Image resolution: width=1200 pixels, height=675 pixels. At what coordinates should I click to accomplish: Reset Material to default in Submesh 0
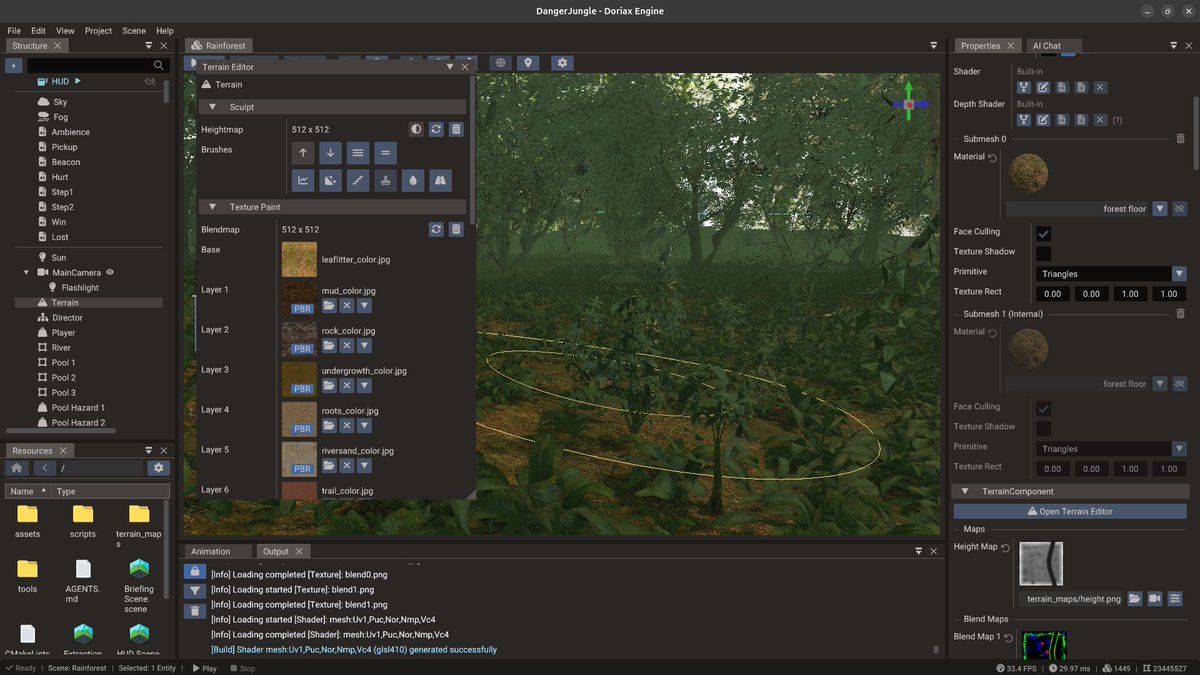click(993, 157)
